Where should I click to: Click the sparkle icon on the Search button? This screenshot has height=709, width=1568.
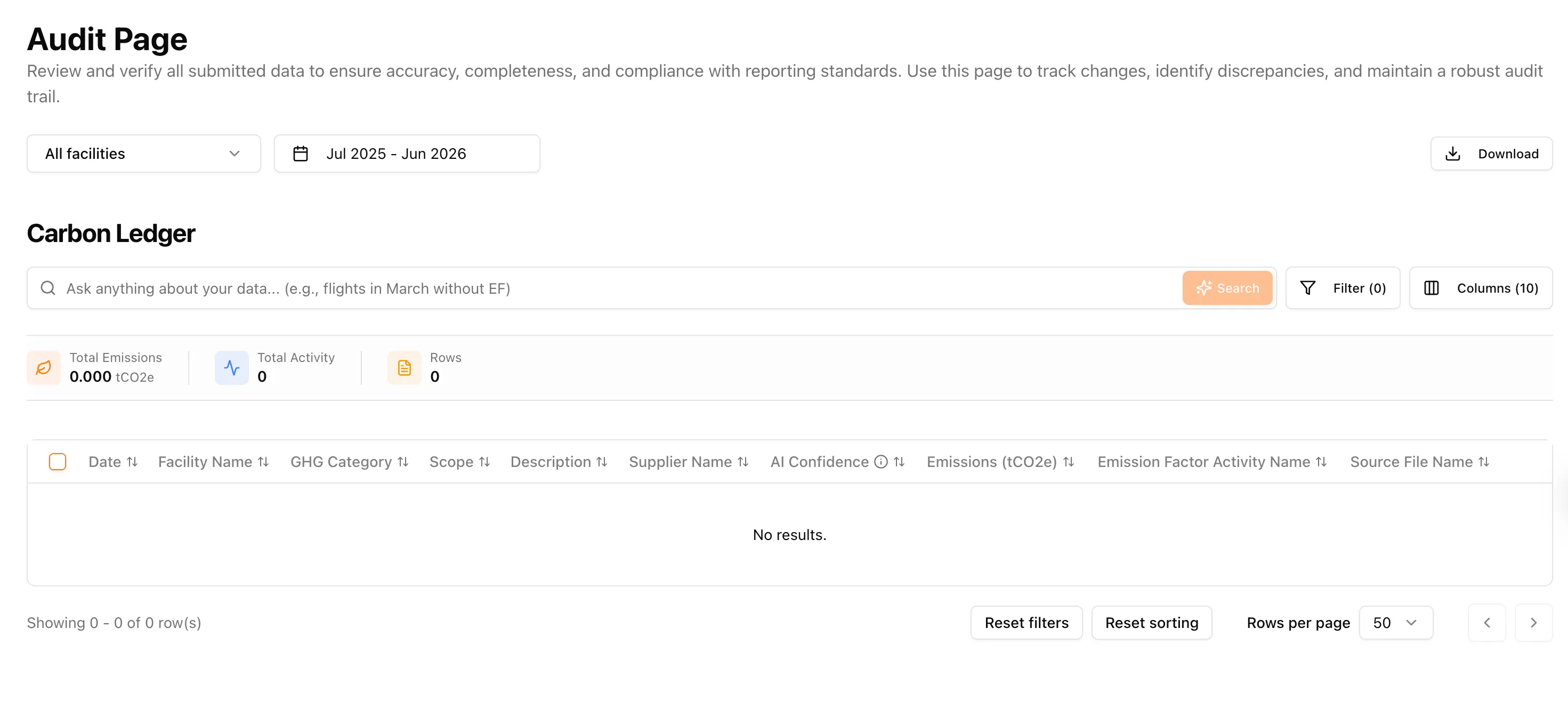pyautogui.click(x=1204, y=288)
